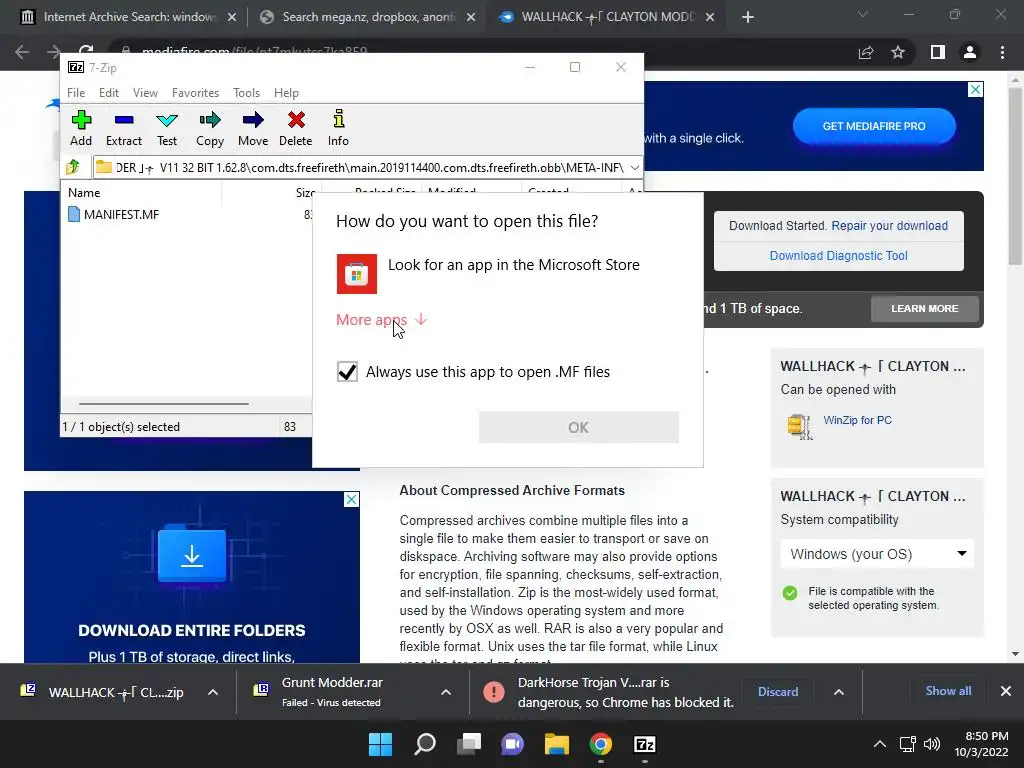Share this page icon in Chrome
The height and width of the screenshot is (768, 1024).
[866, 52]
